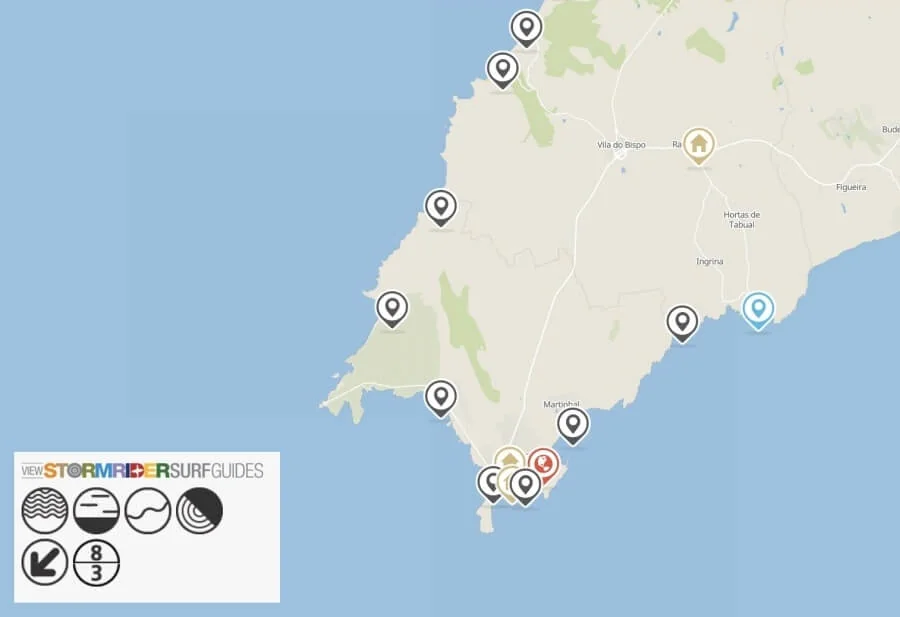Click the Figueira place label
The image size is (900, 617).
[x=850, y=186]
